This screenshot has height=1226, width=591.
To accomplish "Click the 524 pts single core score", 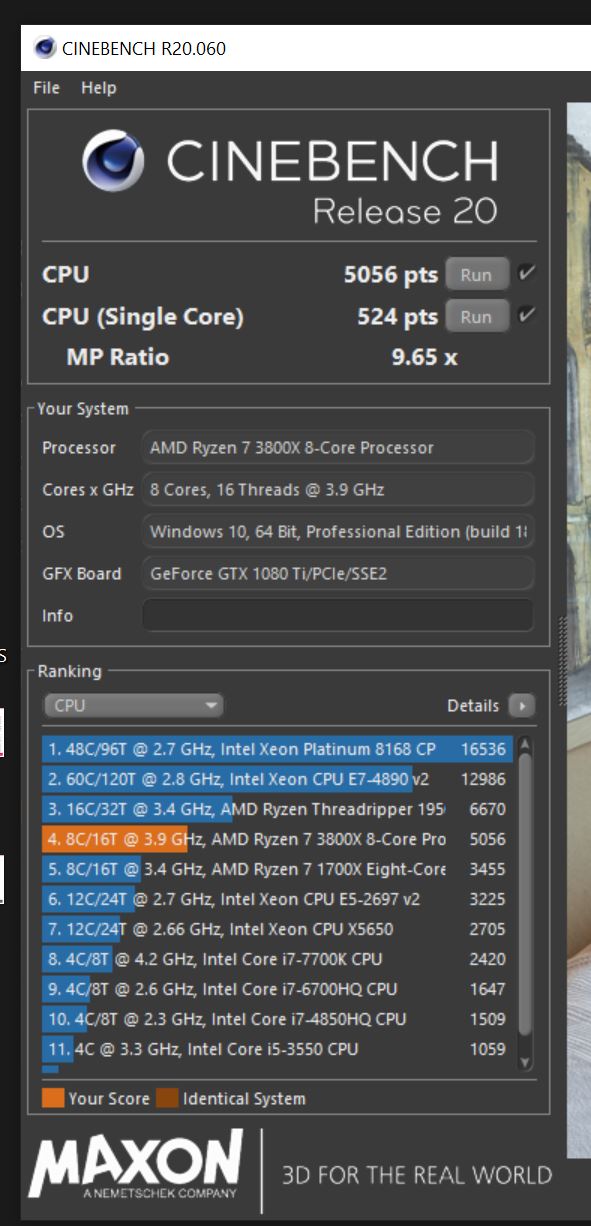I will pyautogui.click(x=398, y=316).
